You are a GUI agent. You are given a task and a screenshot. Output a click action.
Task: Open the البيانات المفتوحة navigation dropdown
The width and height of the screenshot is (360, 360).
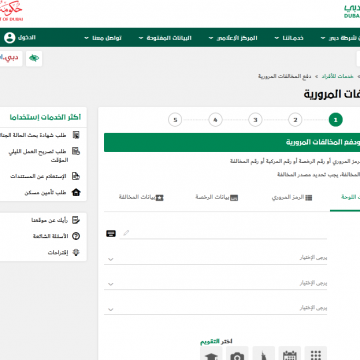pyautogui.click(x=165, y=38)
